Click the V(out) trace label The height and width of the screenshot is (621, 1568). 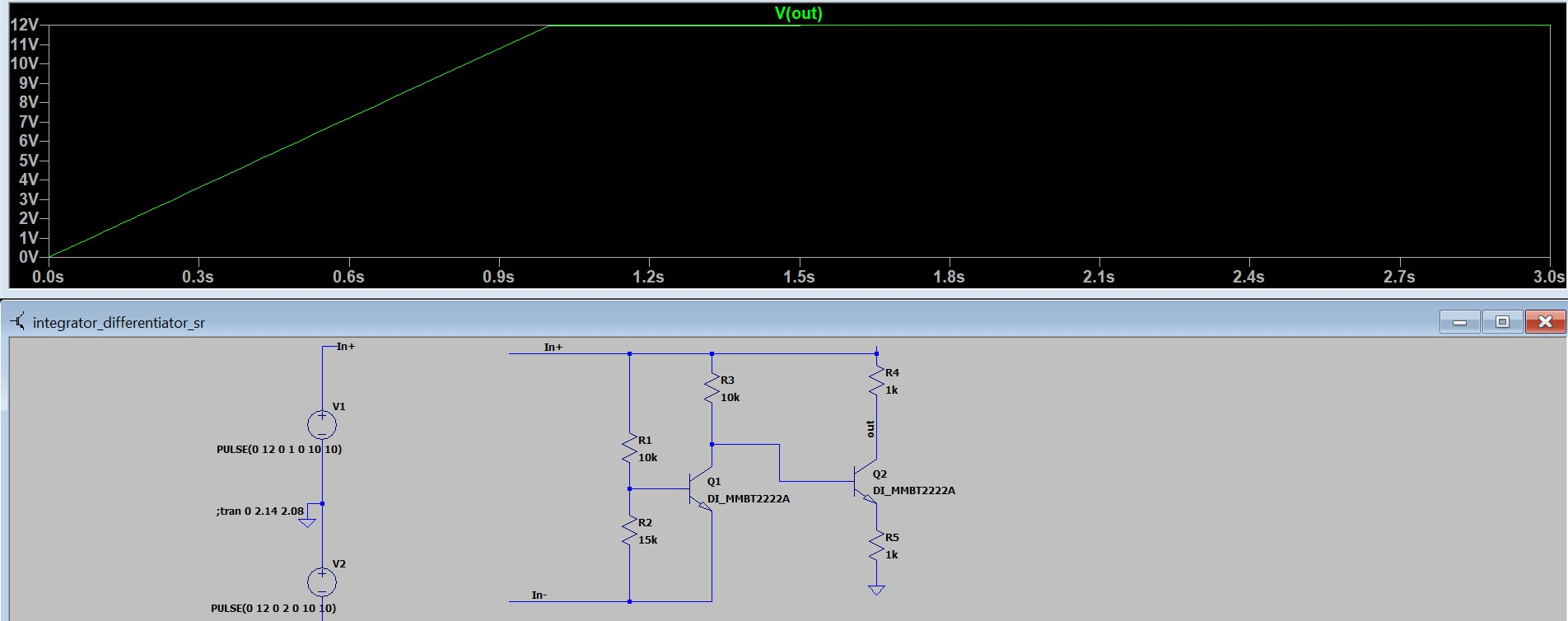point(798,13)
